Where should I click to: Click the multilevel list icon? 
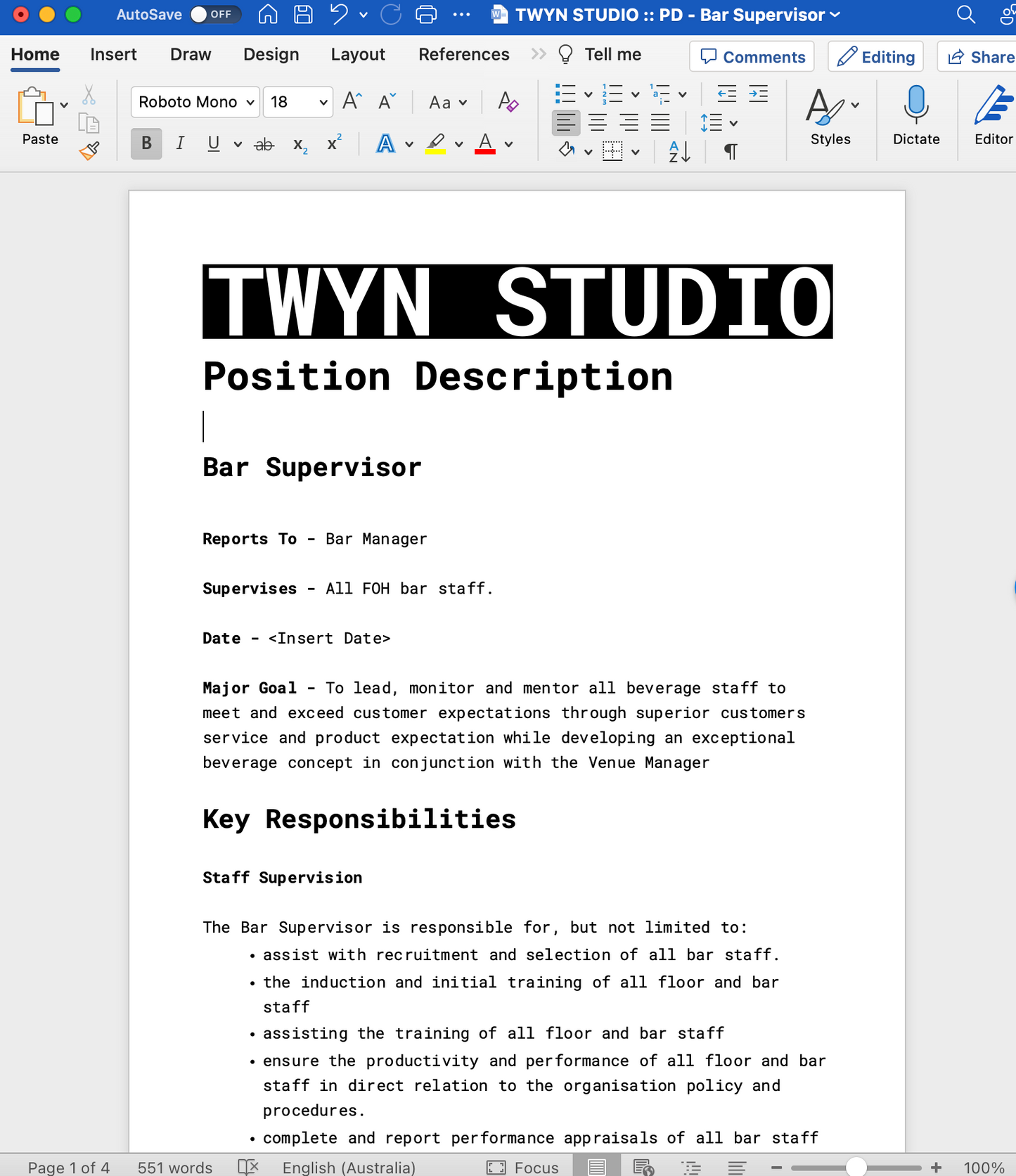pos(660,94)
